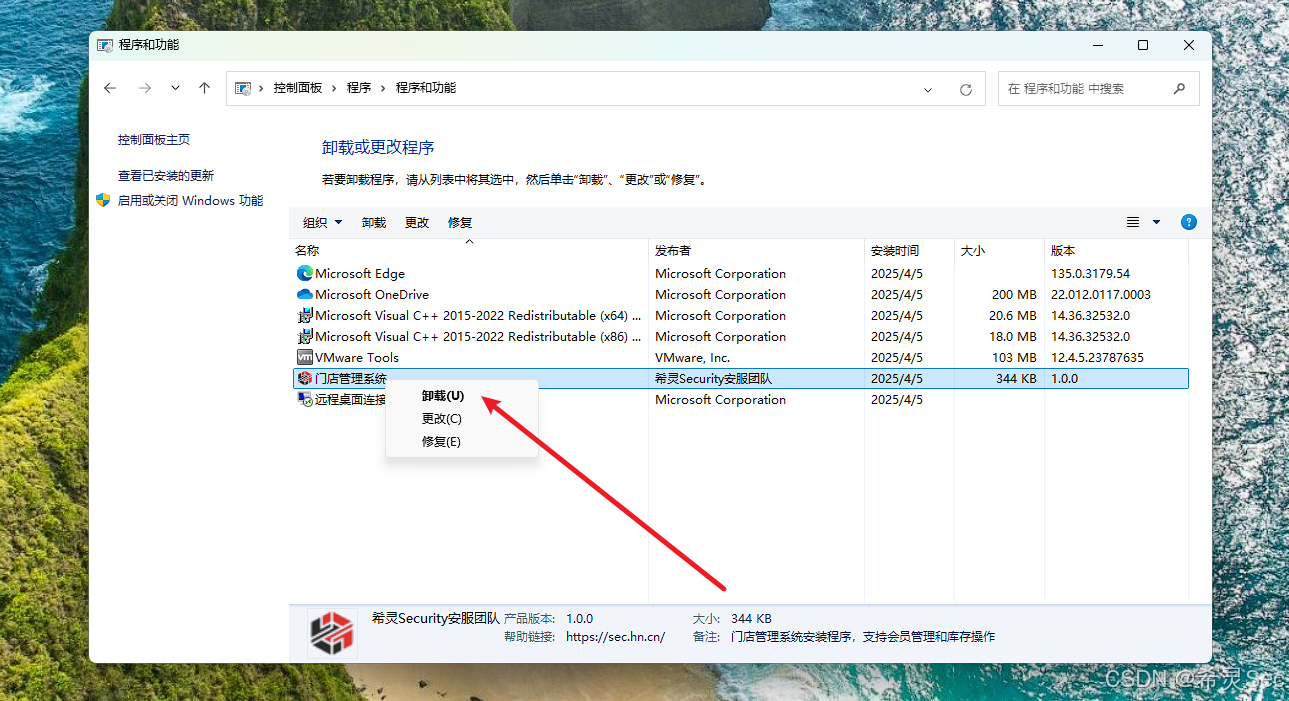Image resolution: width=1289 pixels, height=701 pixels.
Task: Expand the chevron before 控制面板 breadcrumb
Action: (262, 88)
